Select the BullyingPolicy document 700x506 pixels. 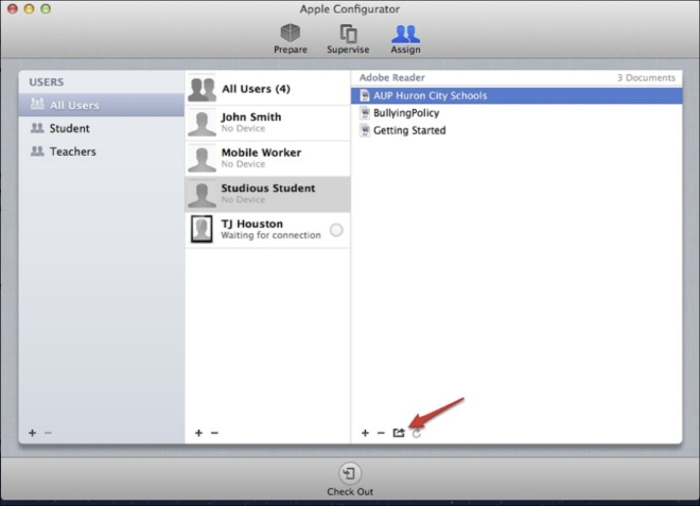[x=517, y=113]
